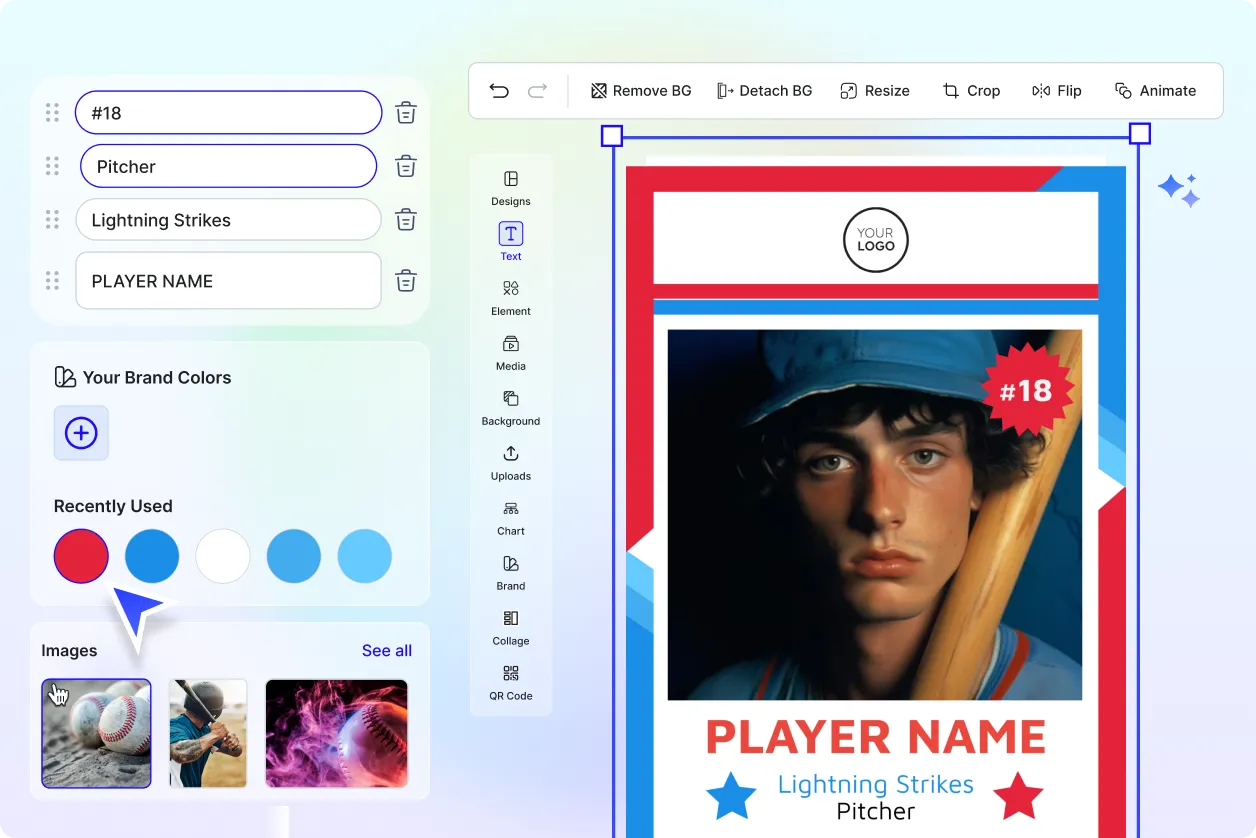Switch to the Brand tab
This screenshot has width=1256, height=838.
[x=510, y=572]
